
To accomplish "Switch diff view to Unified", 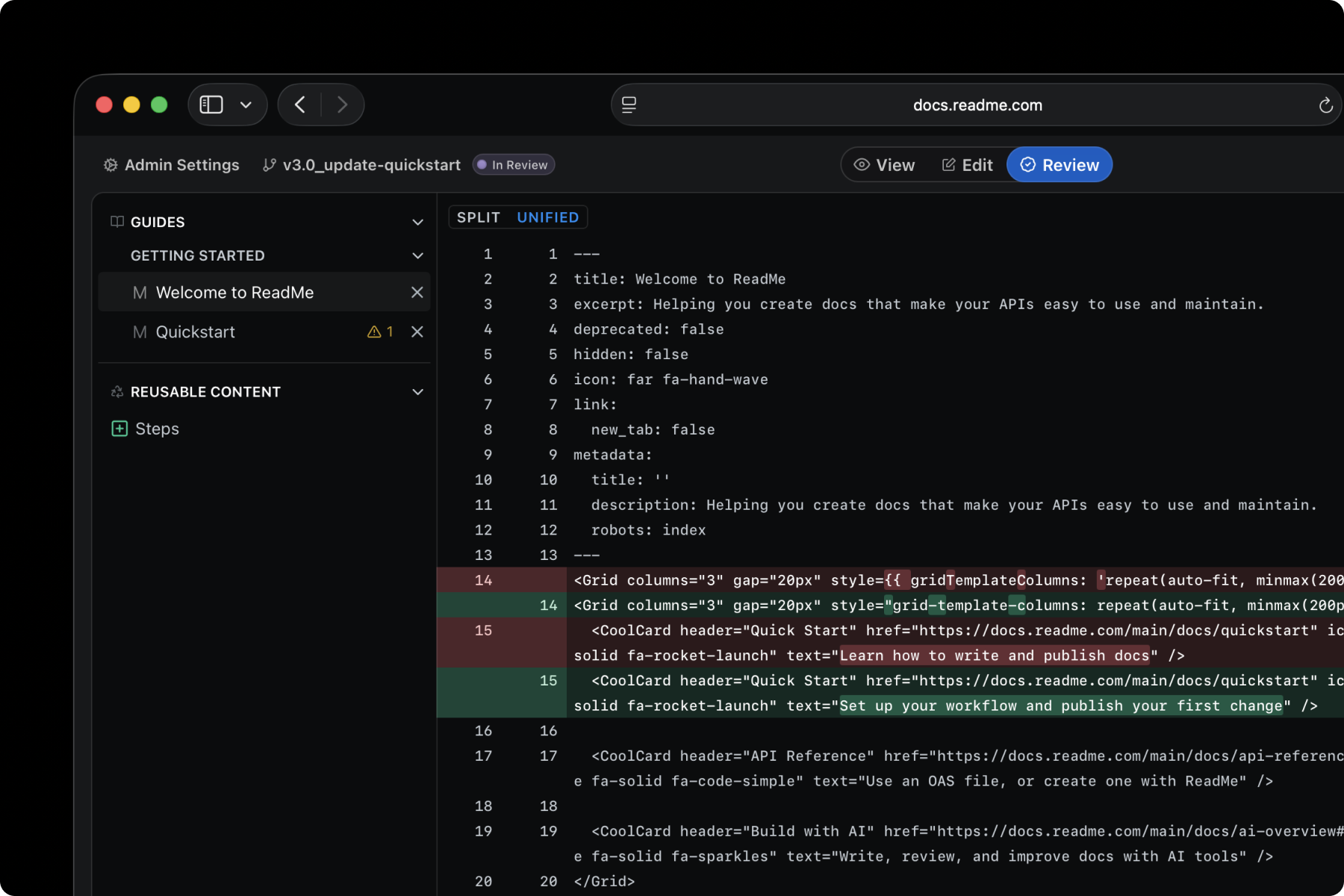I will pyautogui.click(x=547, y=217).
